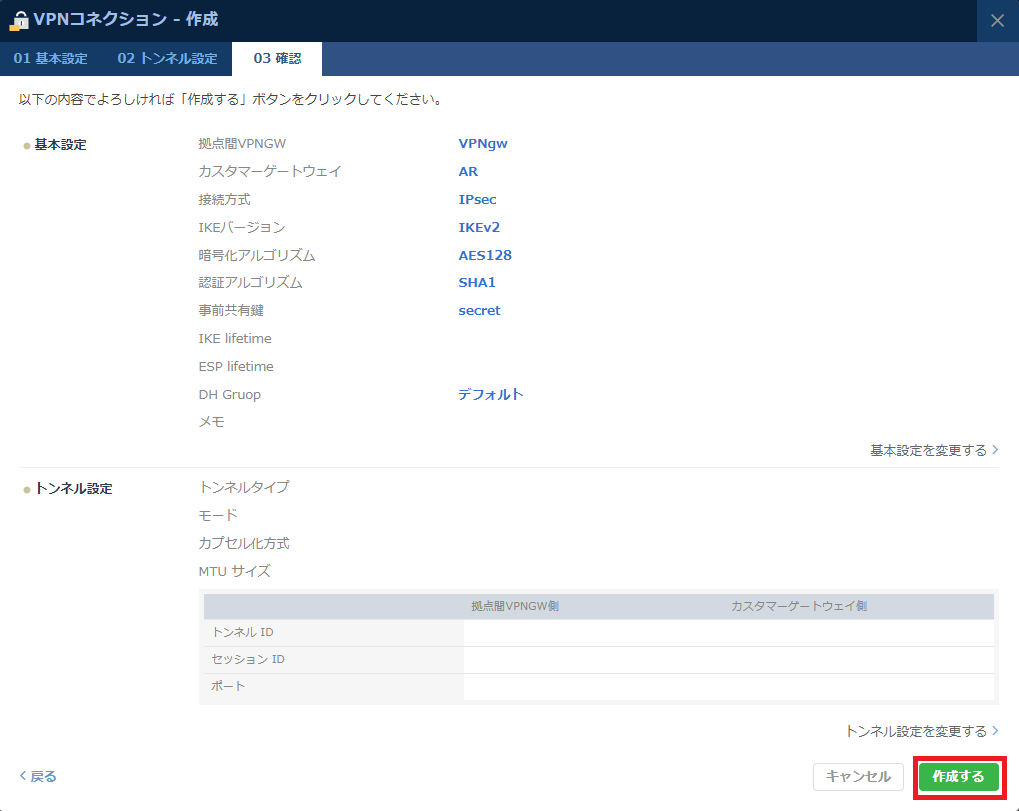Select the 03 確認 tab
Viewport: 1019px width, 811px height.
point(276,59)
